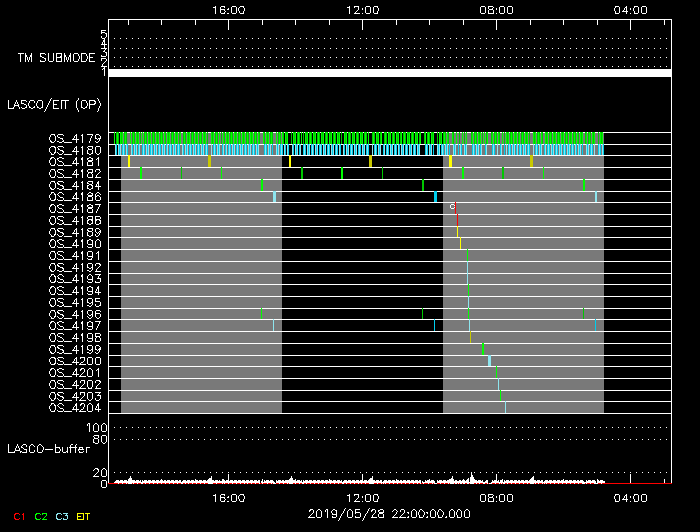Click the yellow marker in OS_4198 row
The width and height of the screenshot is (700, 532).
point(470,337)
